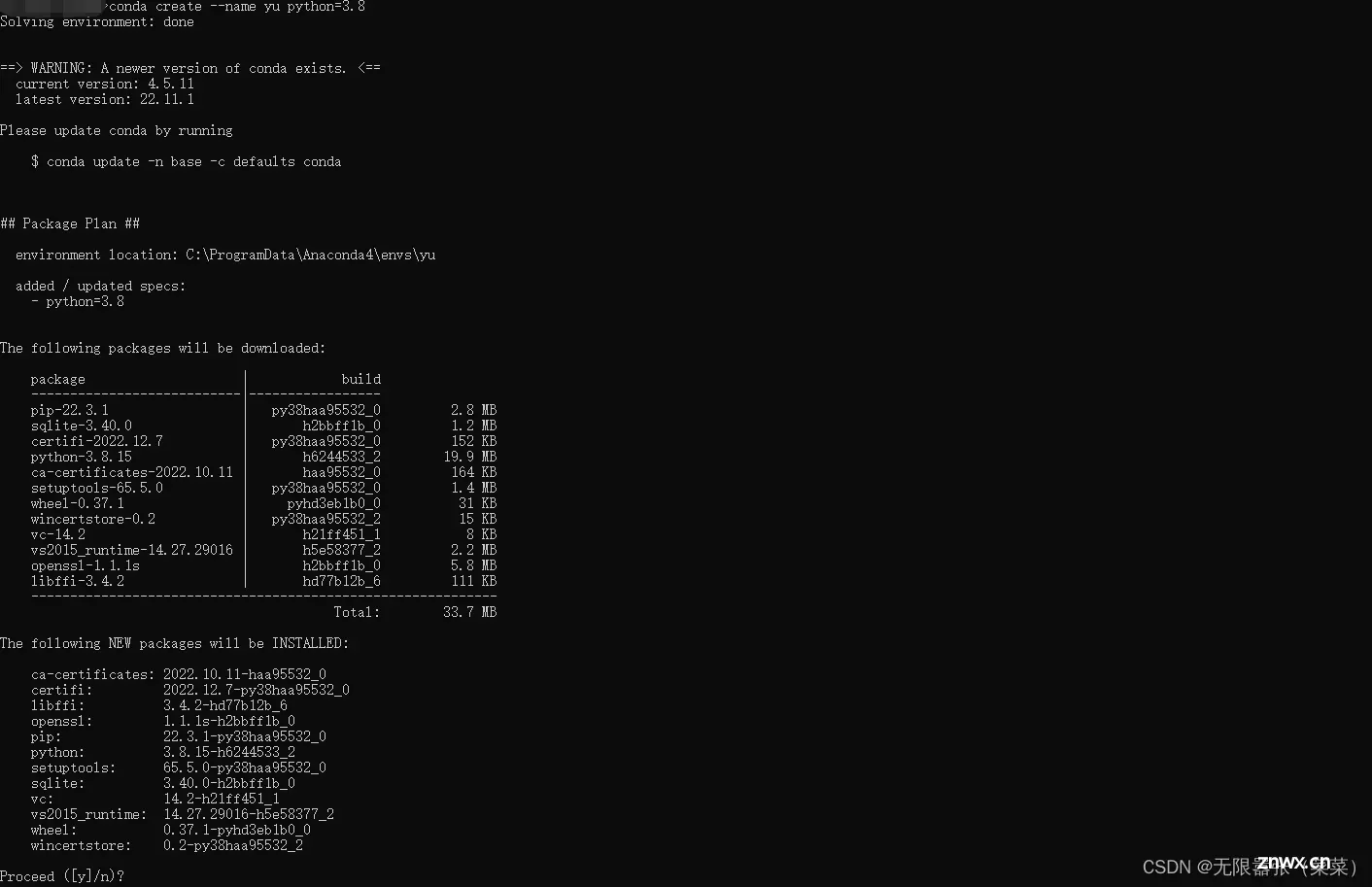Select 'python-3.8.15' in download table
This screenshot has height=887, width=1372.
point(82,457)
